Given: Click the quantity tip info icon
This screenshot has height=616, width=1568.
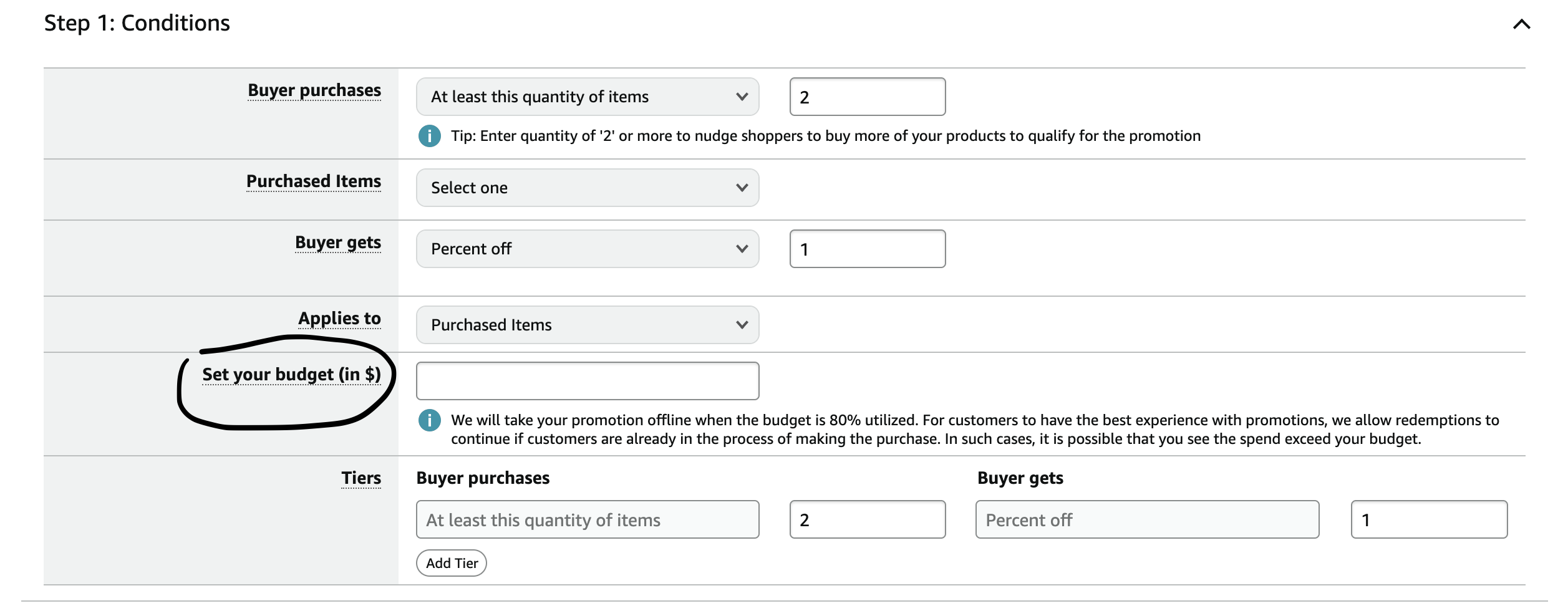Looking at the screenshot, I should 429,136.
